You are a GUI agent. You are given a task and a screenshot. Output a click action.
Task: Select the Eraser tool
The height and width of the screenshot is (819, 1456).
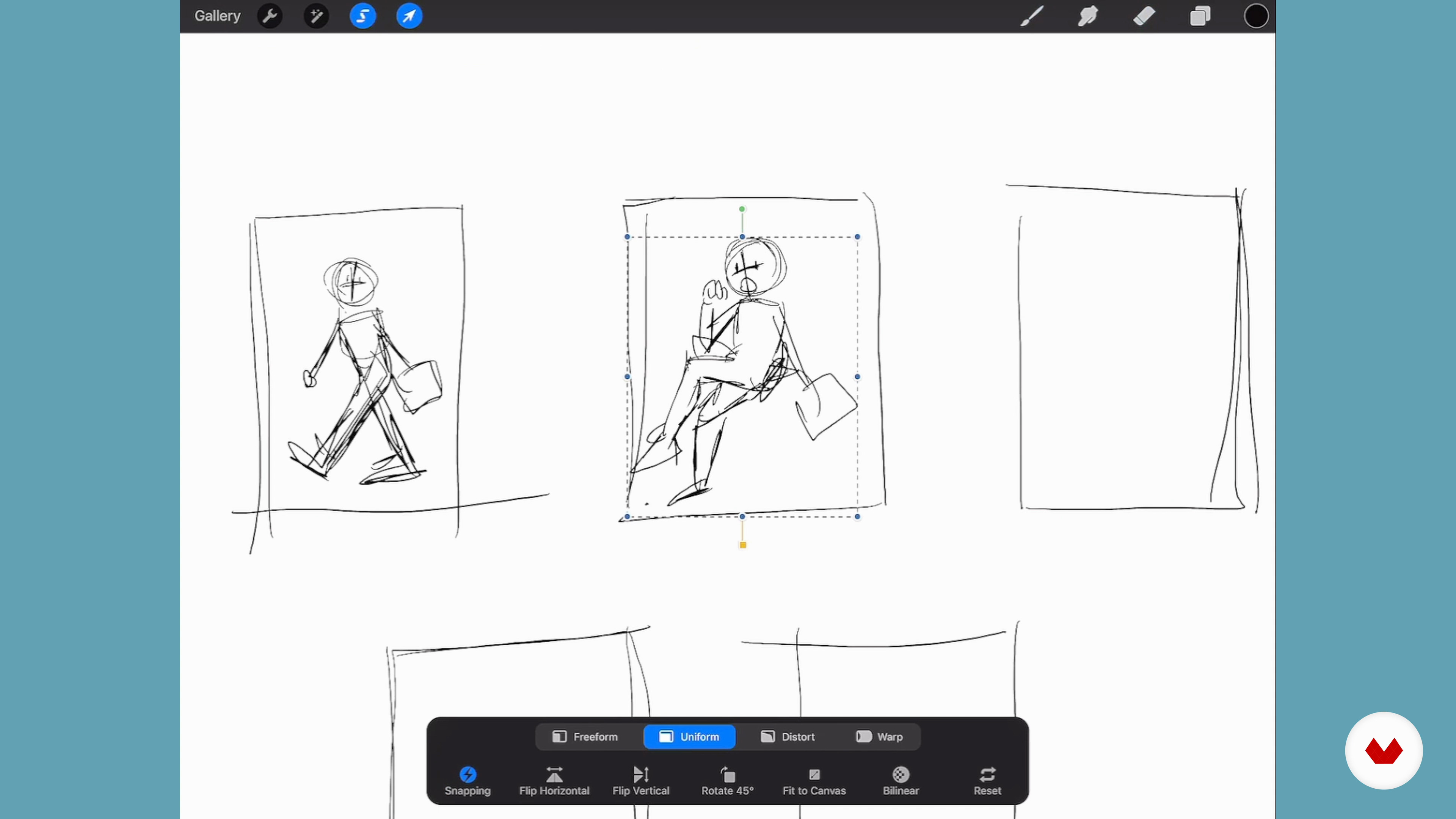coord(1144,16)
